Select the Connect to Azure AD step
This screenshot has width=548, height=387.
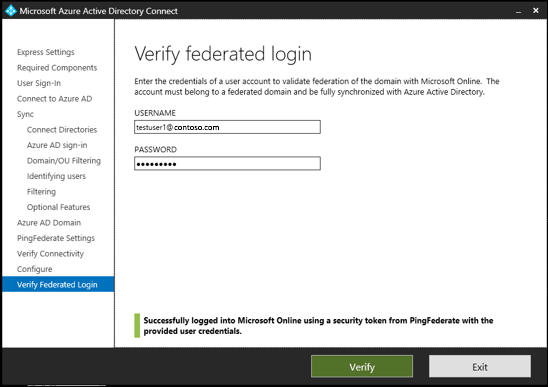pyautogui.click(x=55, y=99)
